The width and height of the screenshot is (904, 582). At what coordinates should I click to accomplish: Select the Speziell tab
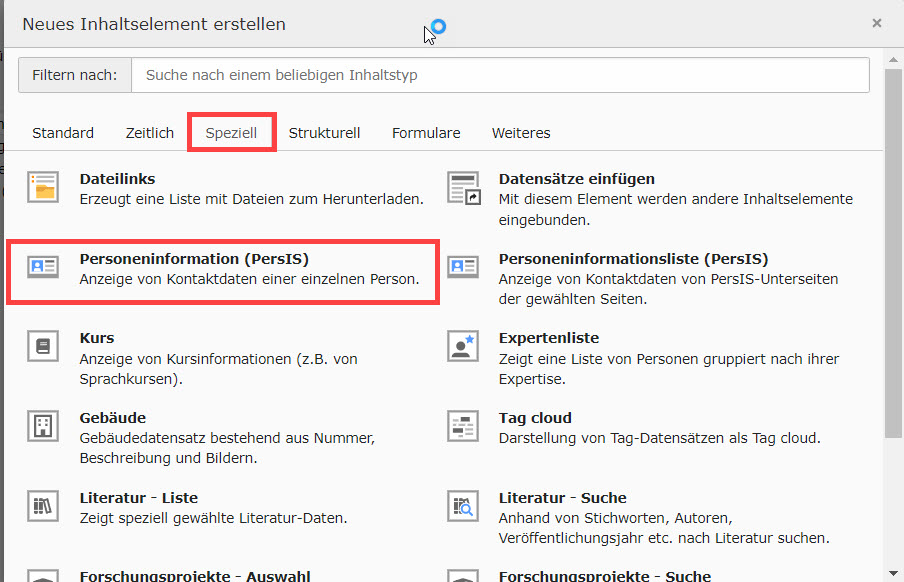[x=232, y=133]
